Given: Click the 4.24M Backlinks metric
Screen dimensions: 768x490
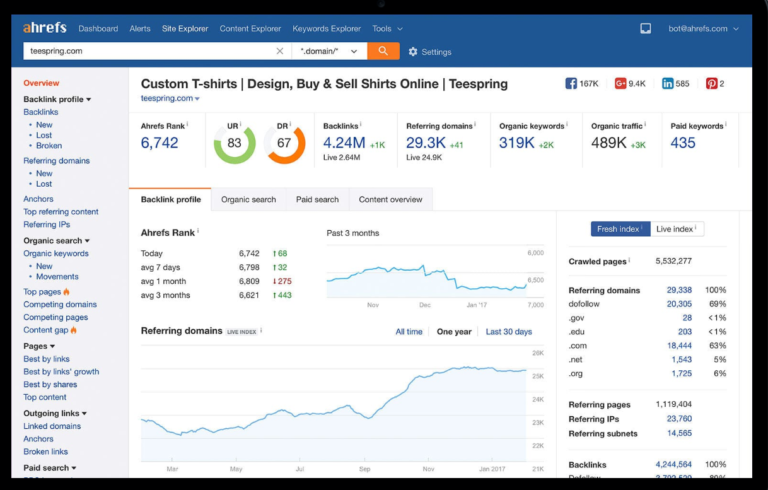Looking at the screenshot, I should pos(344,143).
